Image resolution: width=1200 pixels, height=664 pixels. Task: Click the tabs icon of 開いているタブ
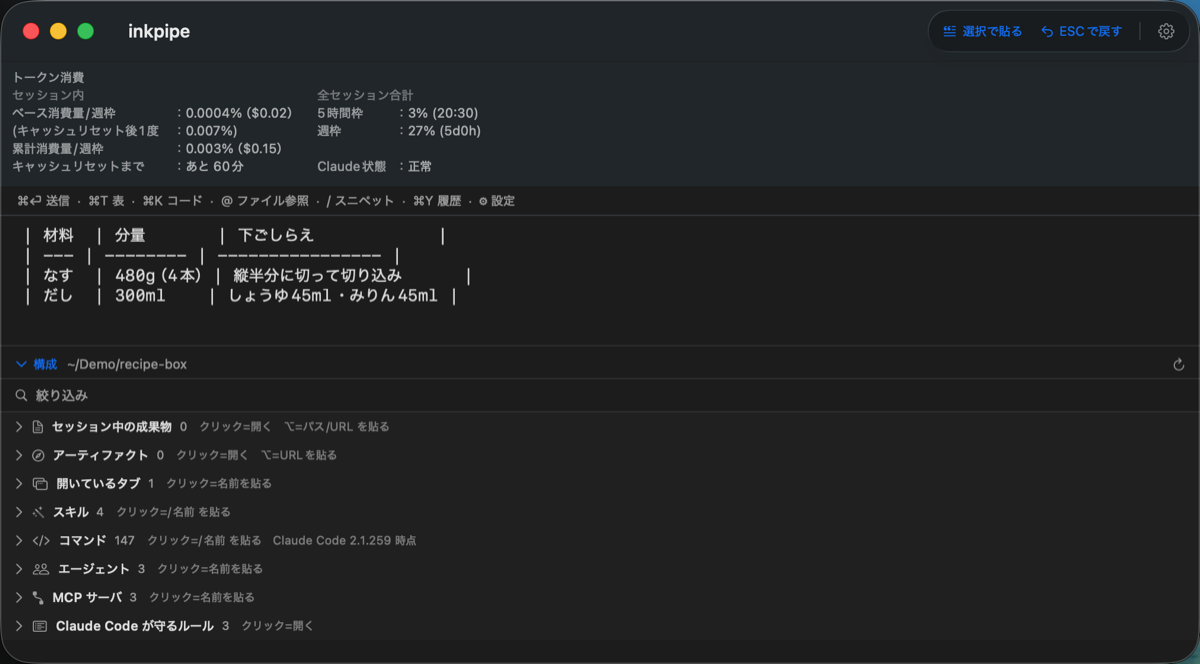pos(40,483)
